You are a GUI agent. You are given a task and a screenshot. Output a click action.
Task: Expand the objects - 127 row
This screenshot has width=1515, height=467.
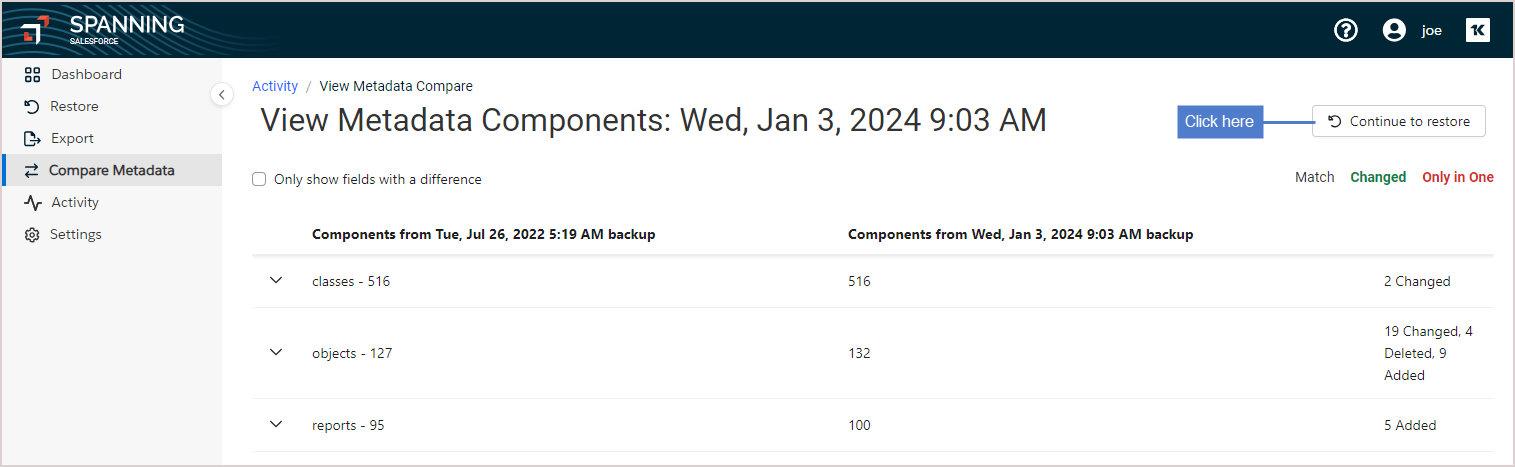(277, 353)
